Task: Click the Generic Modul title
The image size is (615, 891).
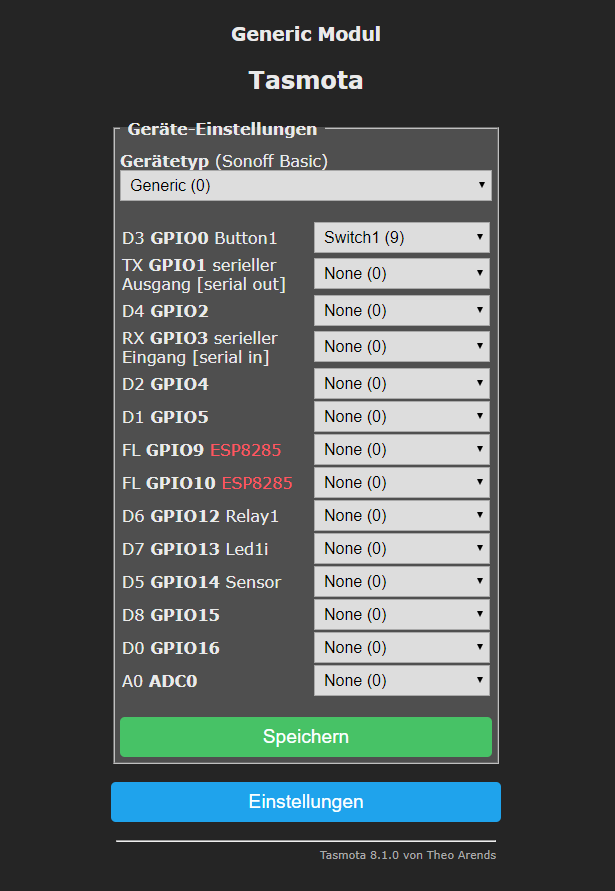Action: [x=305, y=34]
